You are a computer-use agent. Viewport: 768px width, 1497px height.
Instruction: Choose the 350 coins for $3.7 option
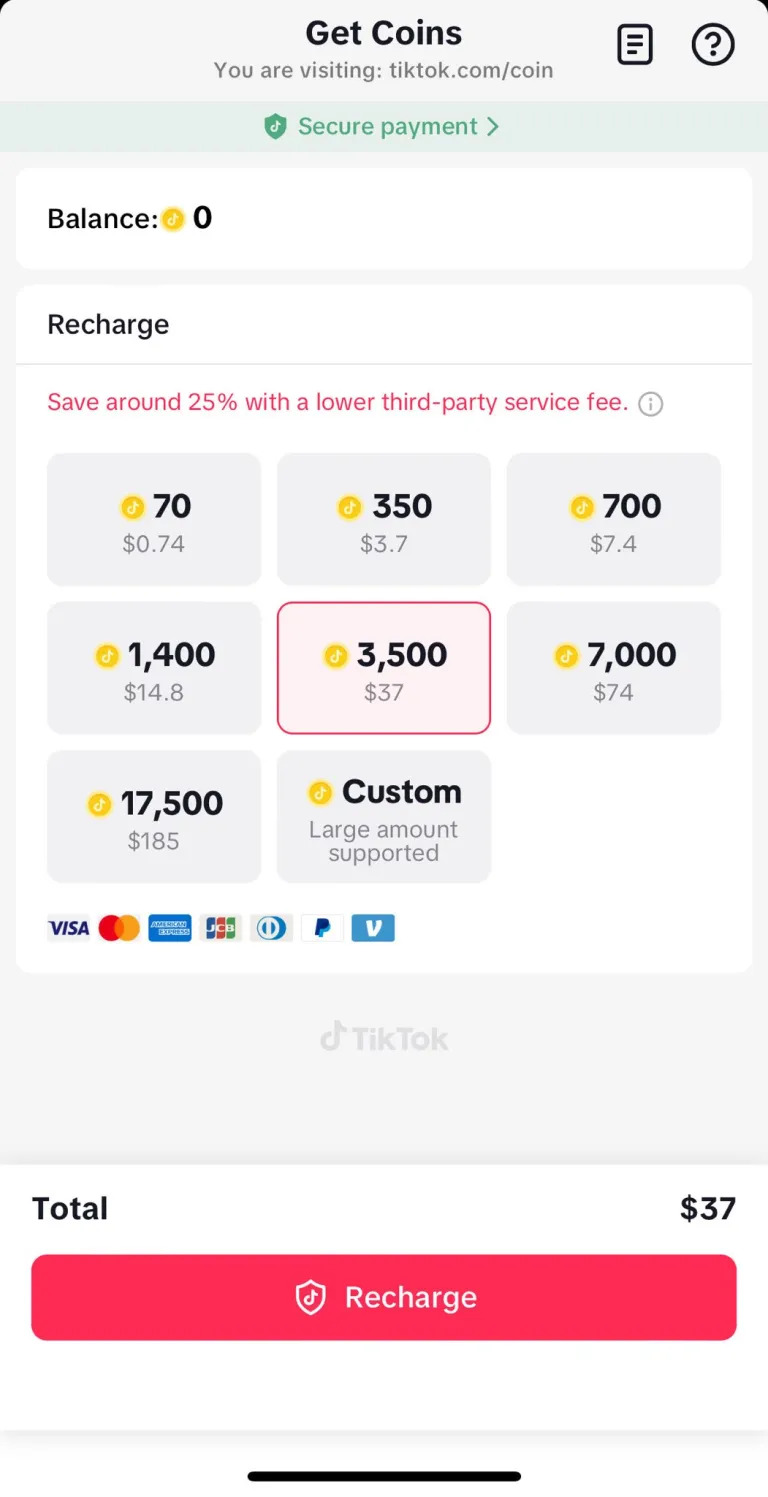pos(384,519)
